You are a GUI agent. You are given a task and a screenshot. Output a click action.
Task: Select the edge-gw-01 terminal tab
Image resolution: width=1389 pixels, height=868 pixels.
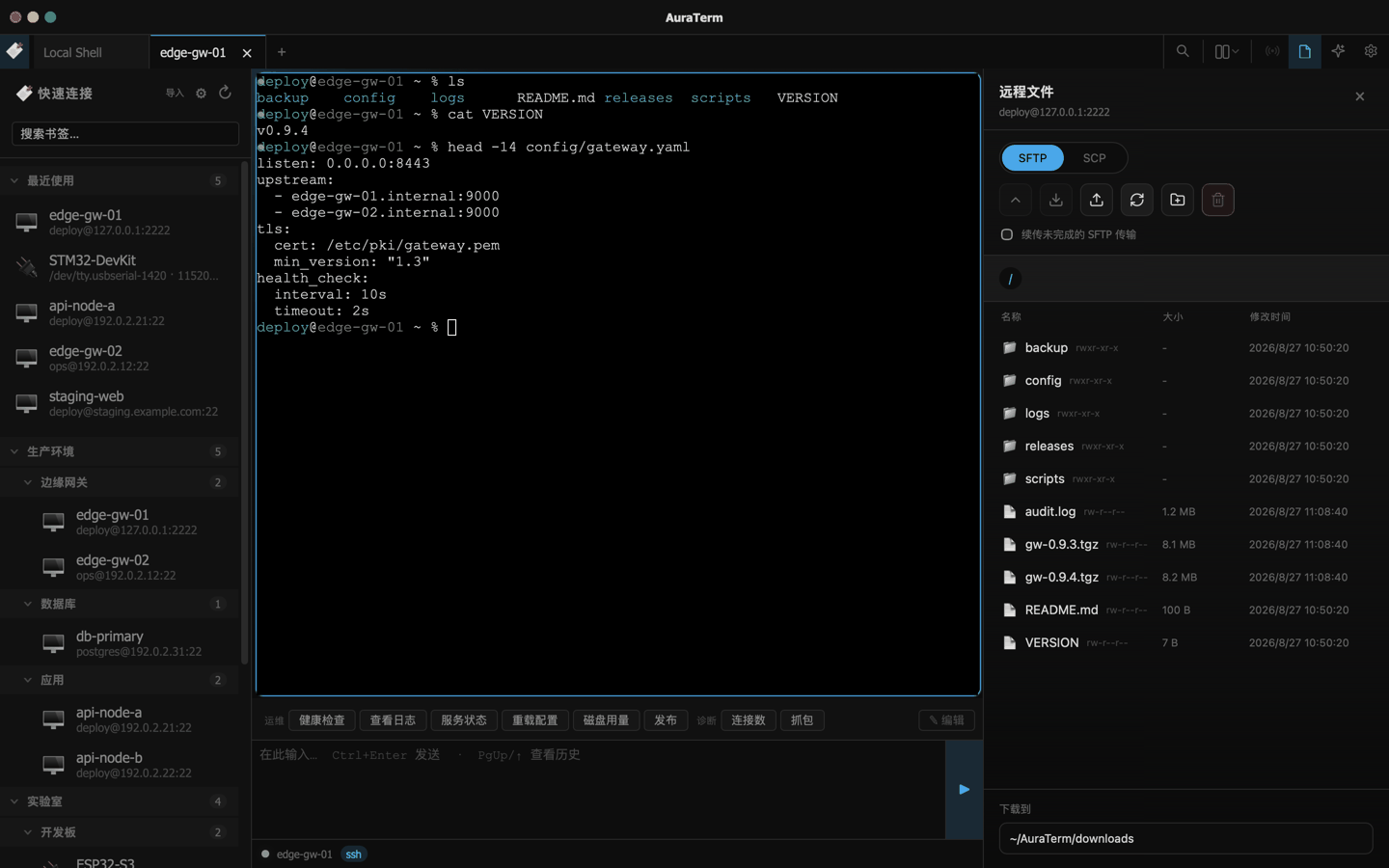click(193, 53)
